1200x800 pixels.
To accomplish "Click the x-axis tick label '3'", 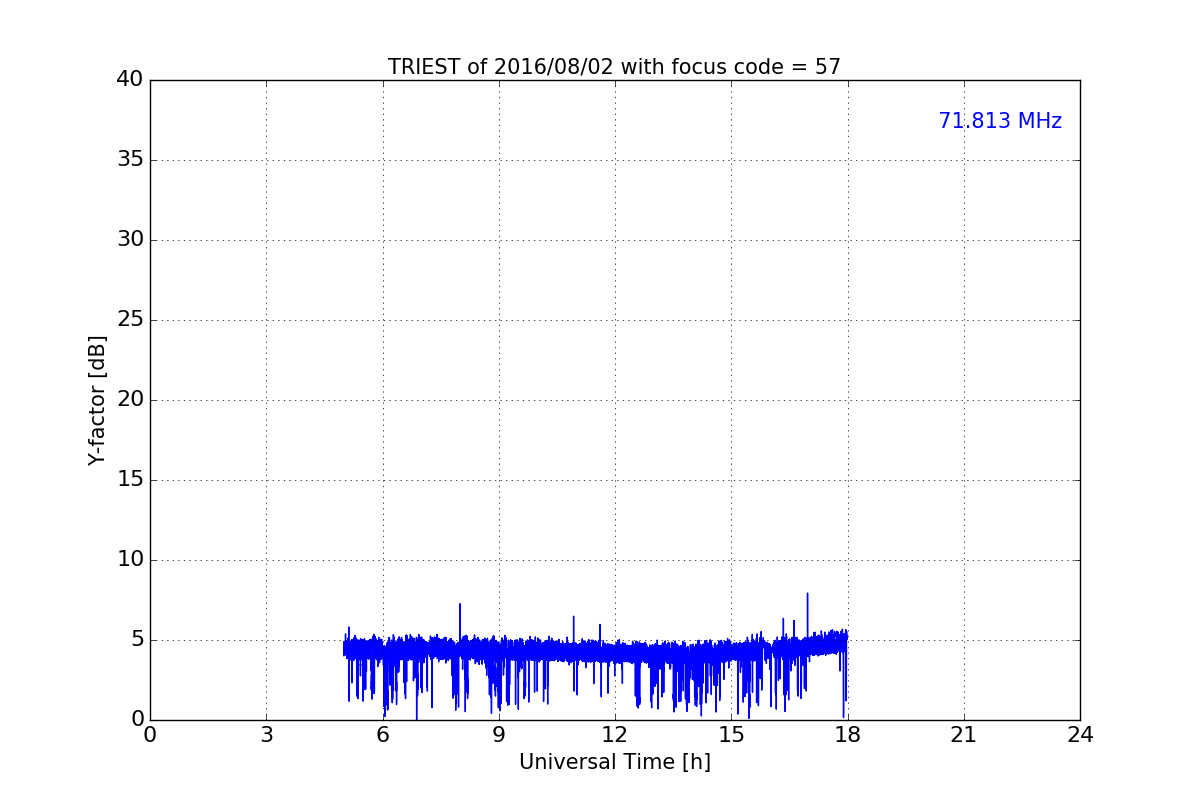I will (x=266, y=735).
